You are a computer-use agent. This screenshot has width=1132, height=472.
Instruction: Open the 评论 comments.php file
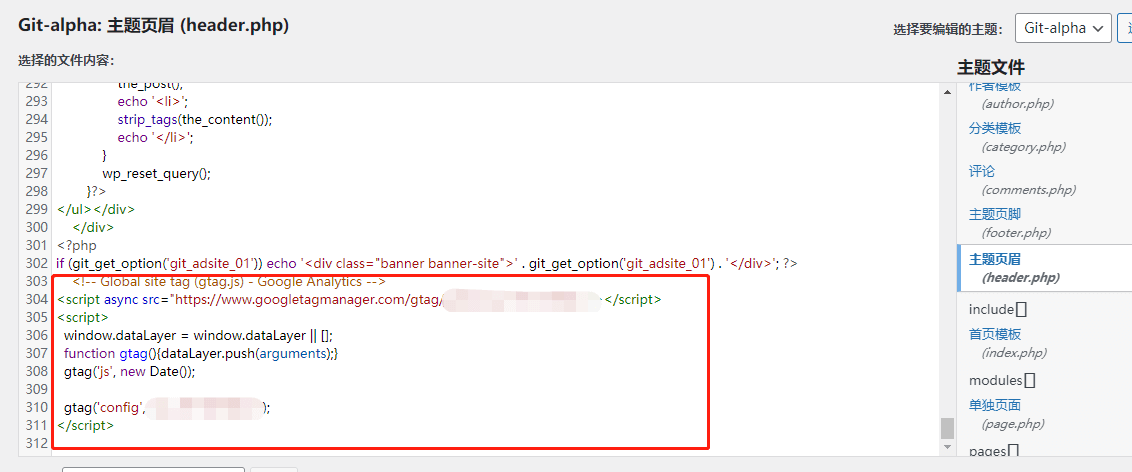coord(982,171)
